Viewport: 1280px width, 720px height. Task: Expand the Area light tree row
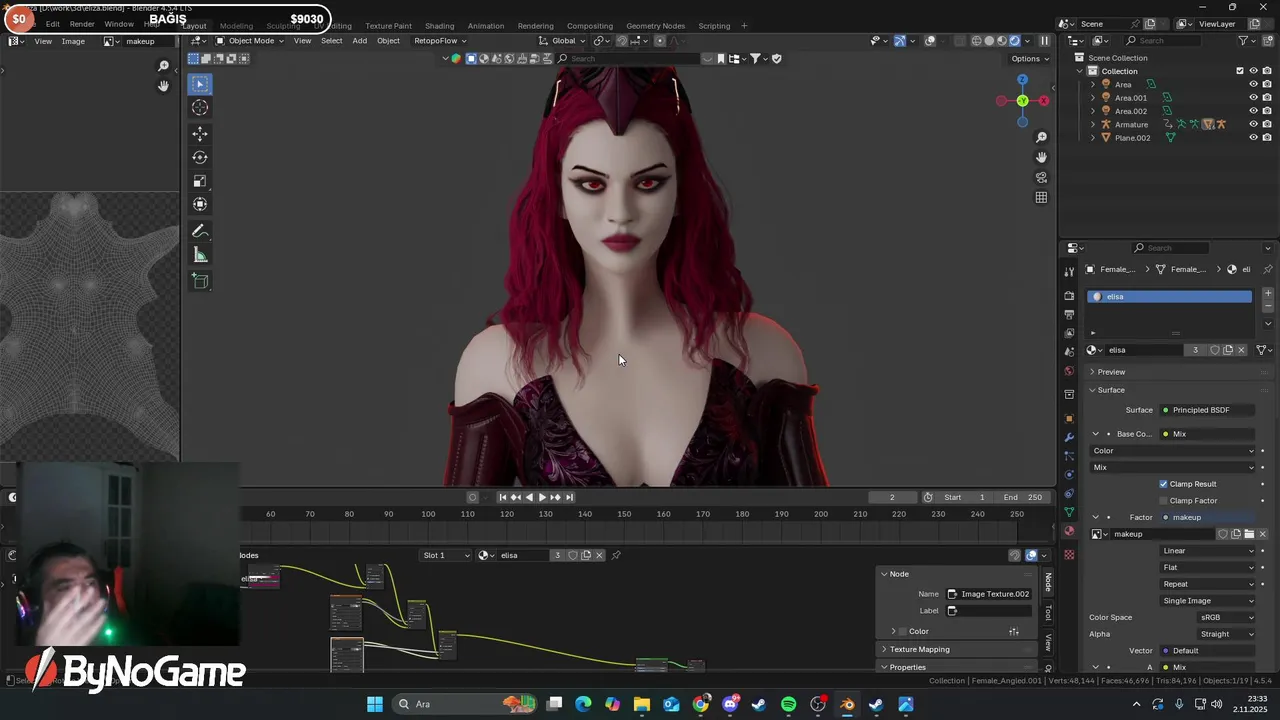click(1093, 85)
